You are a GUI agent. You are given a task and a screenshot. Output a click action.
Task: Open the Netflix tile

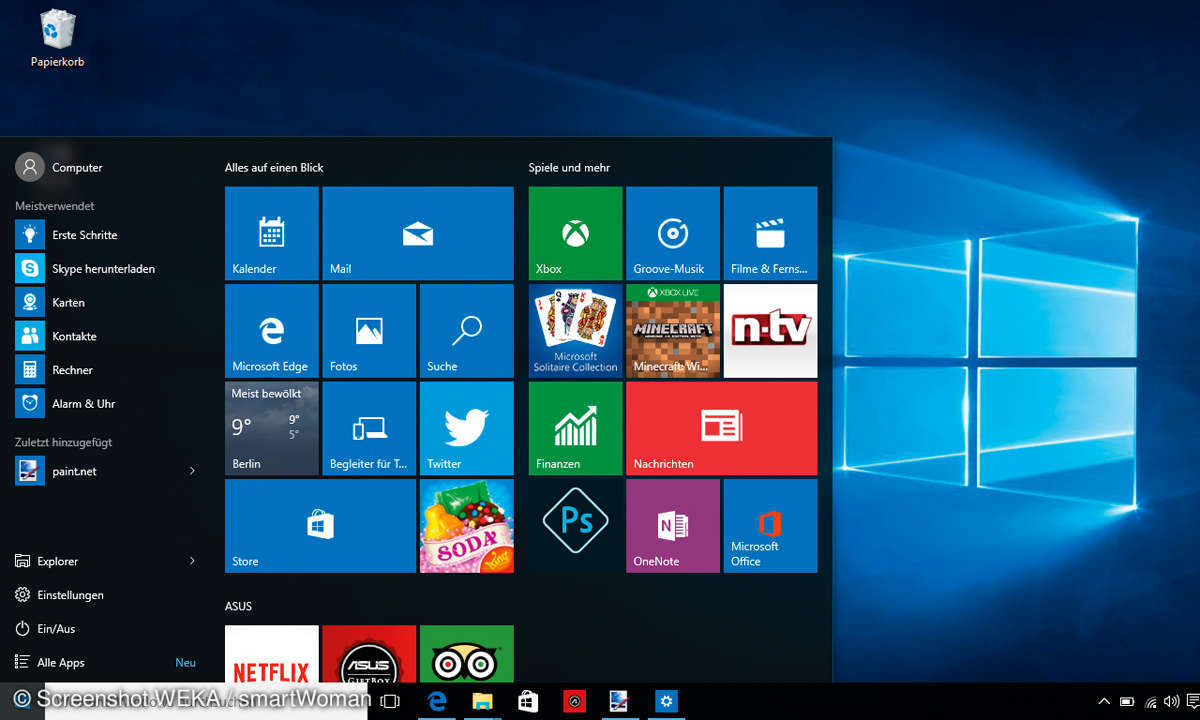pos(271,654)
